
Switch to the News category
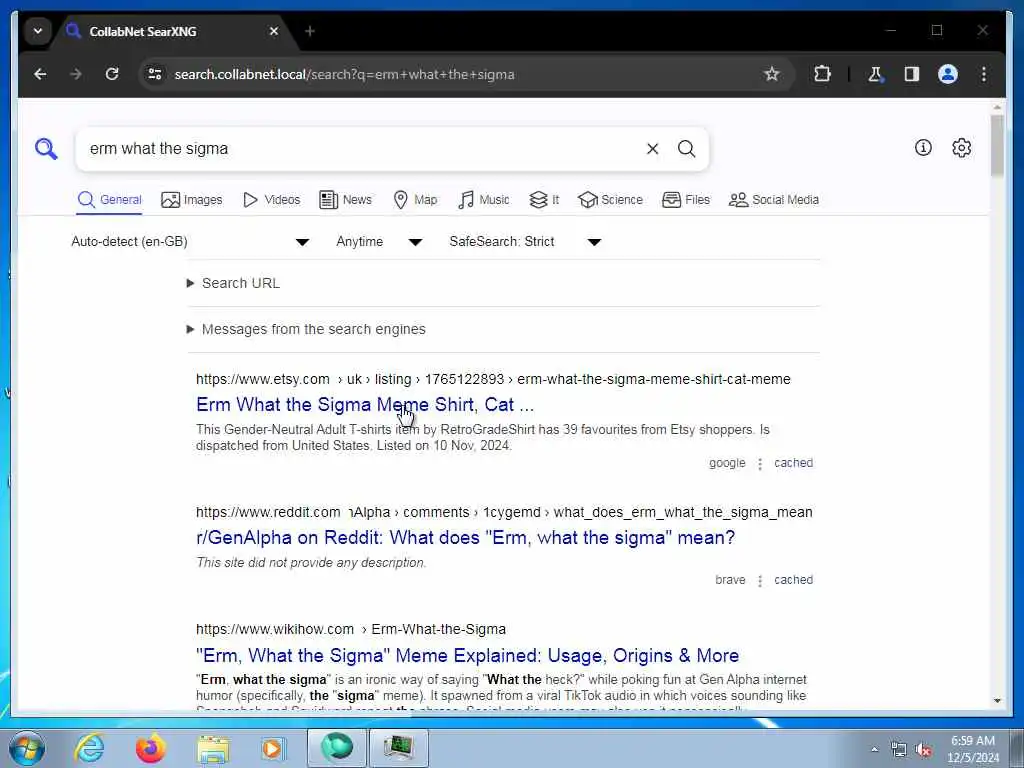(345, 200)
